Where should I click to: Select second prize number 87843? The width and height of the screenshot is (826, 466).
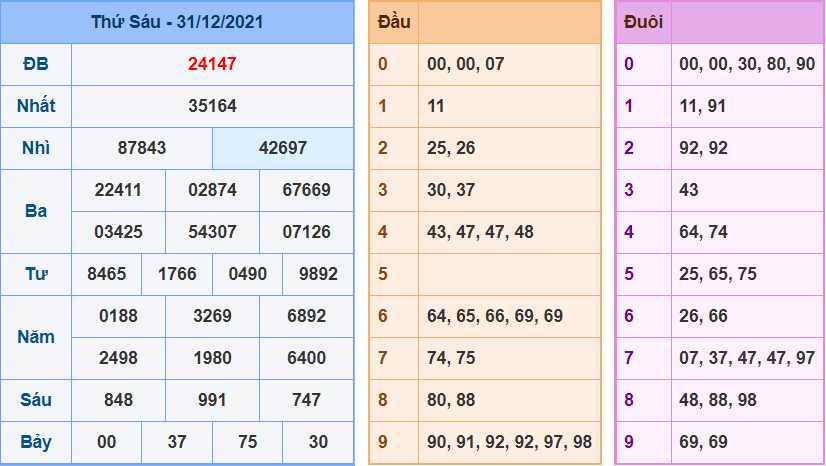pos(142,148)
